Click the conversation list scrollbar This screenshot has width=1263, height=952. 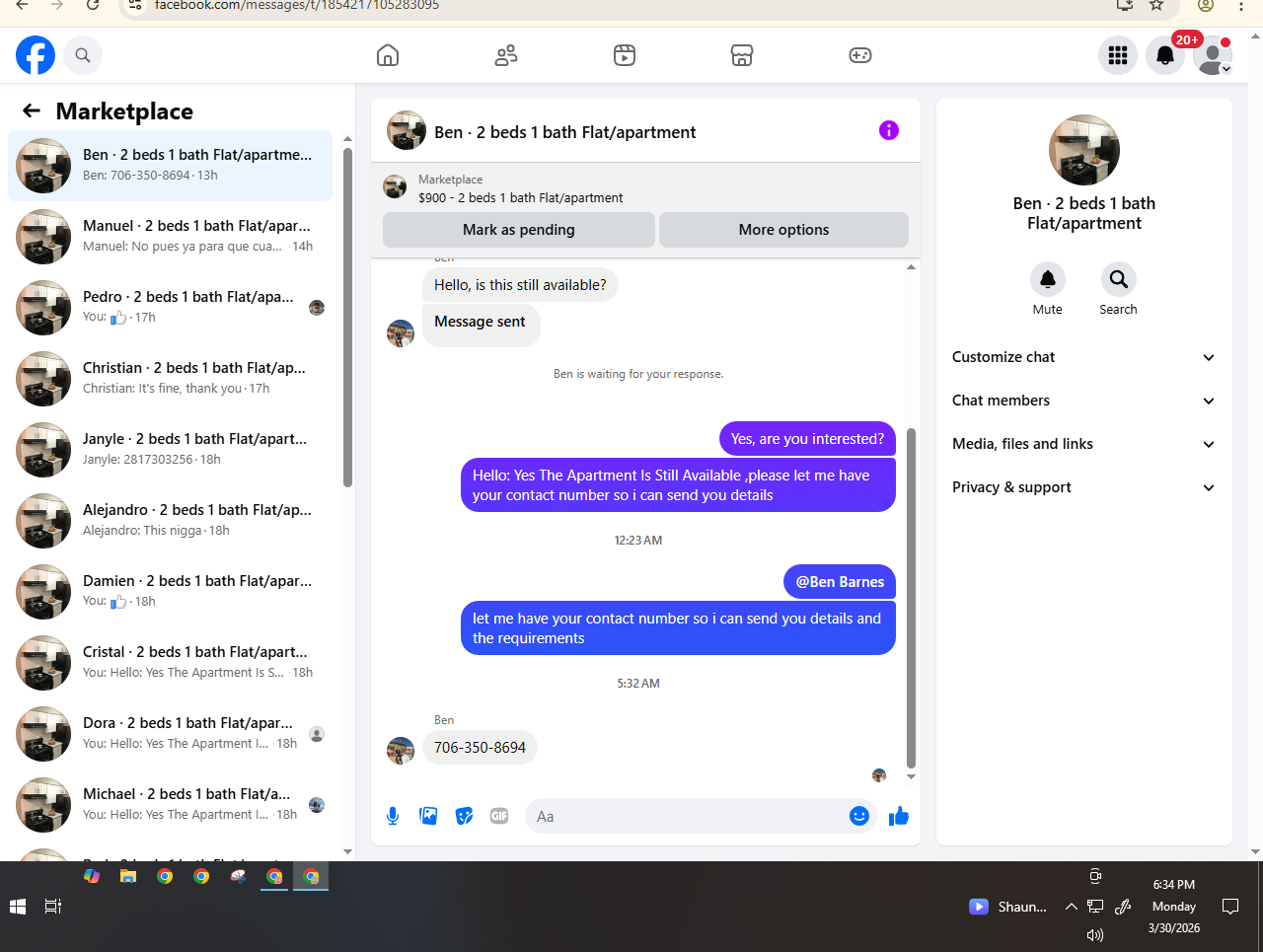[x=347, y=316]
